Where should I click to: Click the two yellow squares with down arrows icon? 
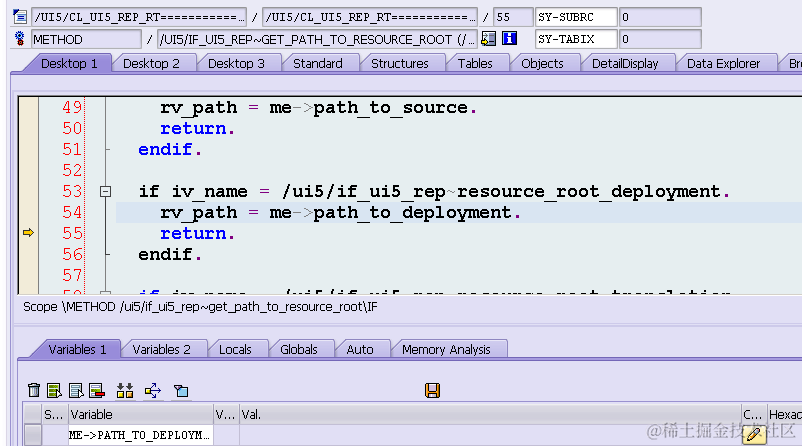point(125,390)
